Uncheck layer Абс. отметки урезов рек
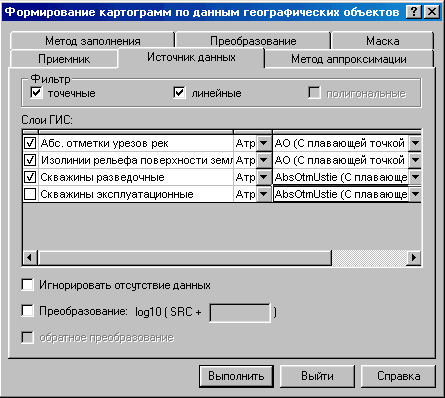 [x=30, y=143]
